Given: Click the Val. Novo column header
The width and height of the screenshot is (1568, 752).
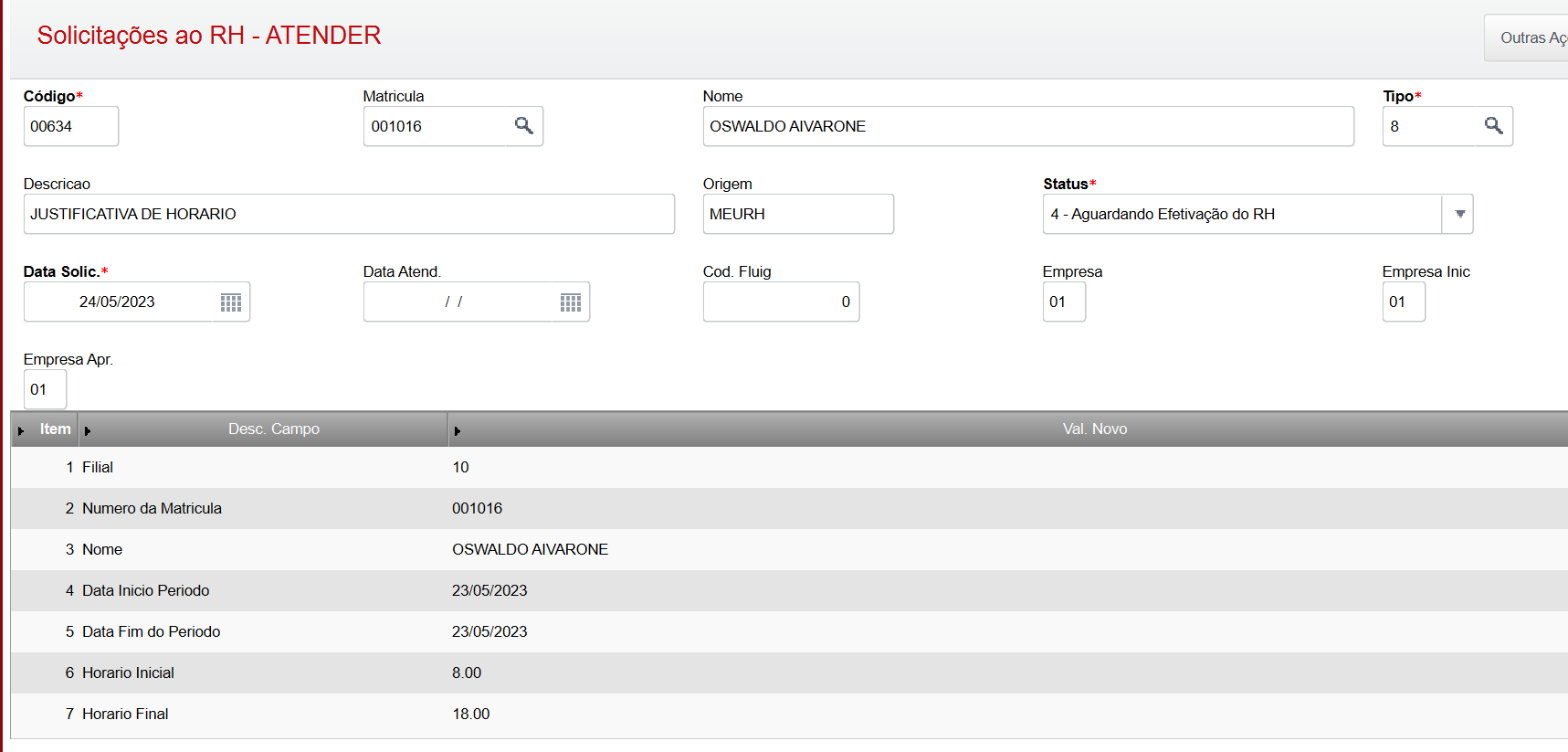Looking at the screenshot, I should 1094,429.
